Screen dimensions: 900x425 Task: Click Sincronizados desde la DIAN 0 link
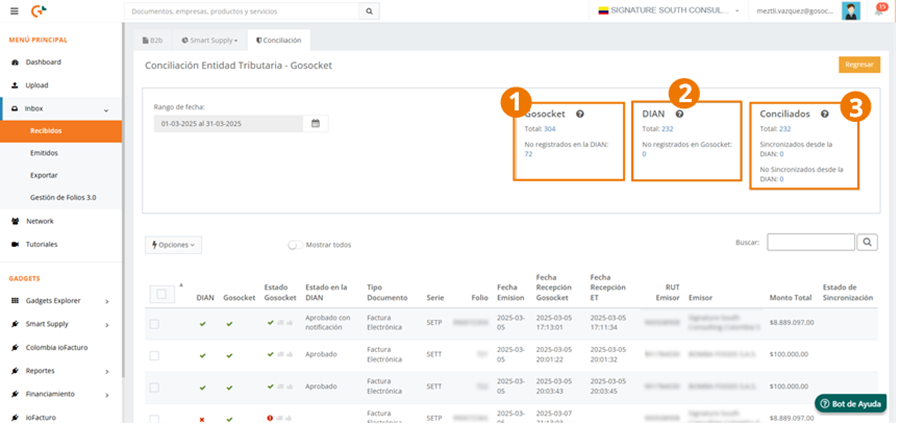tap(781, 154)
